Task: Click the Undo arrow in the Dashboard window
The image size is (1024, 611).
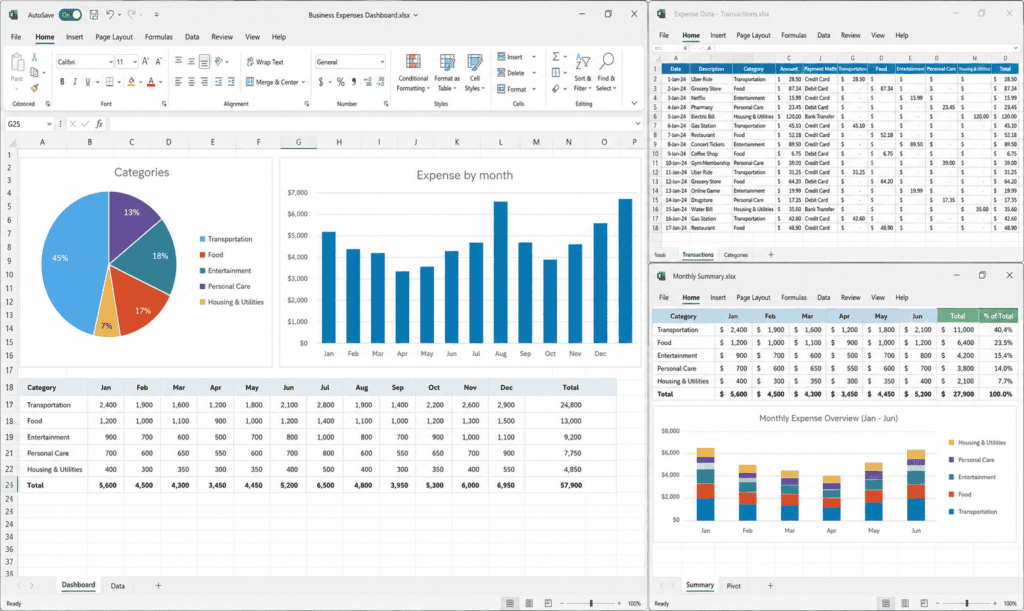Action: [110, 14]
